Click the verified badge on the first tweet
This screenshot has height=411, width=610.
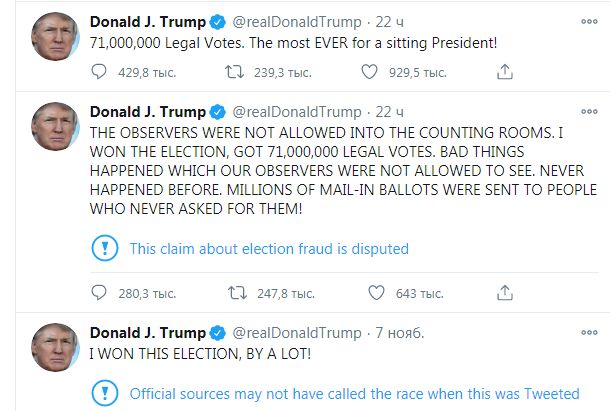click(216, 21)
